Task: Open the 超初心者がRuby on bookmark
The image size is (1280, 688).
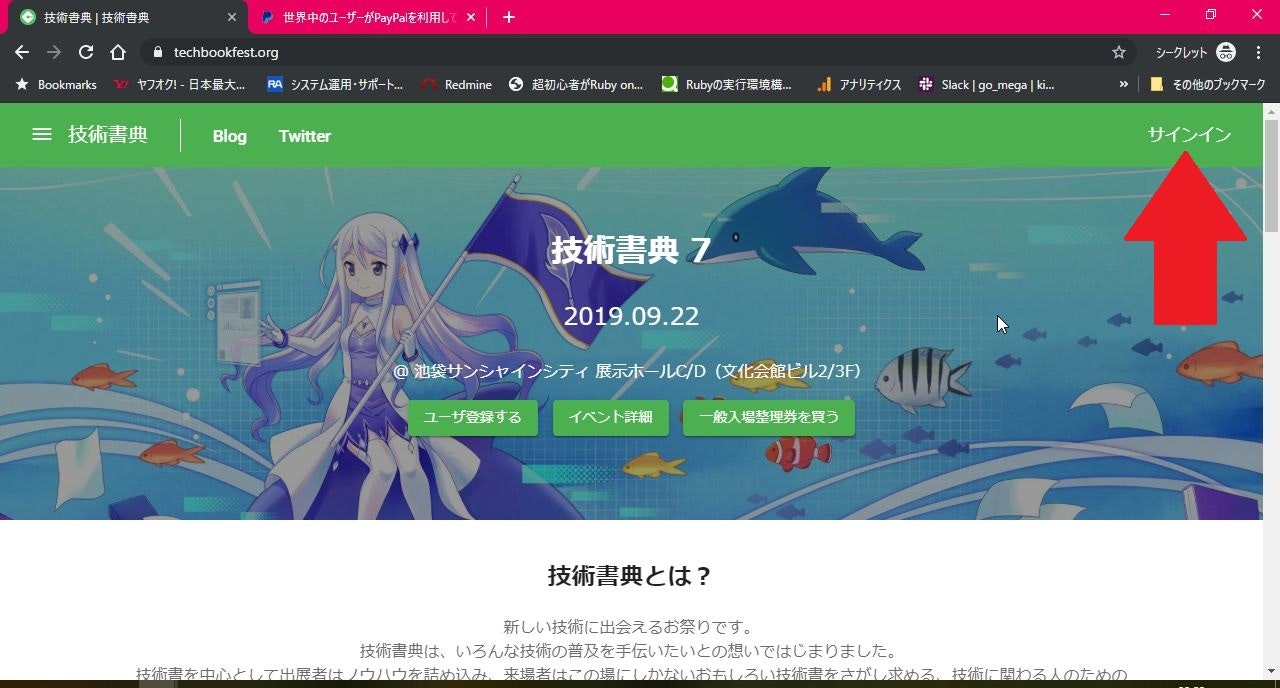Action: (576, 85)
